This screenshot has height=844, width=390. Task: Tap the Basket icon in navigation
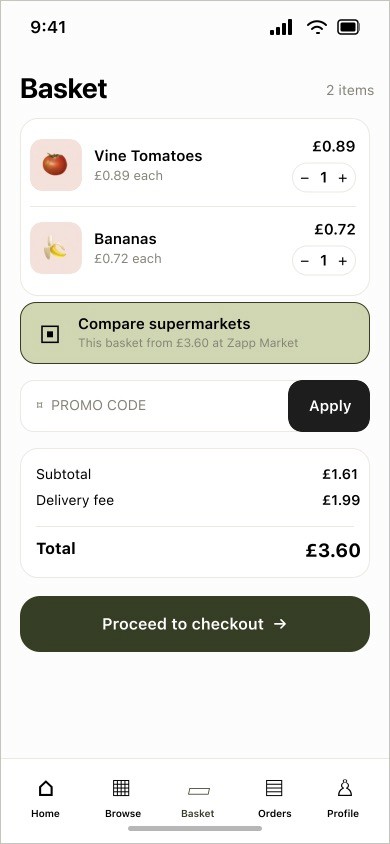click(198, 791)
